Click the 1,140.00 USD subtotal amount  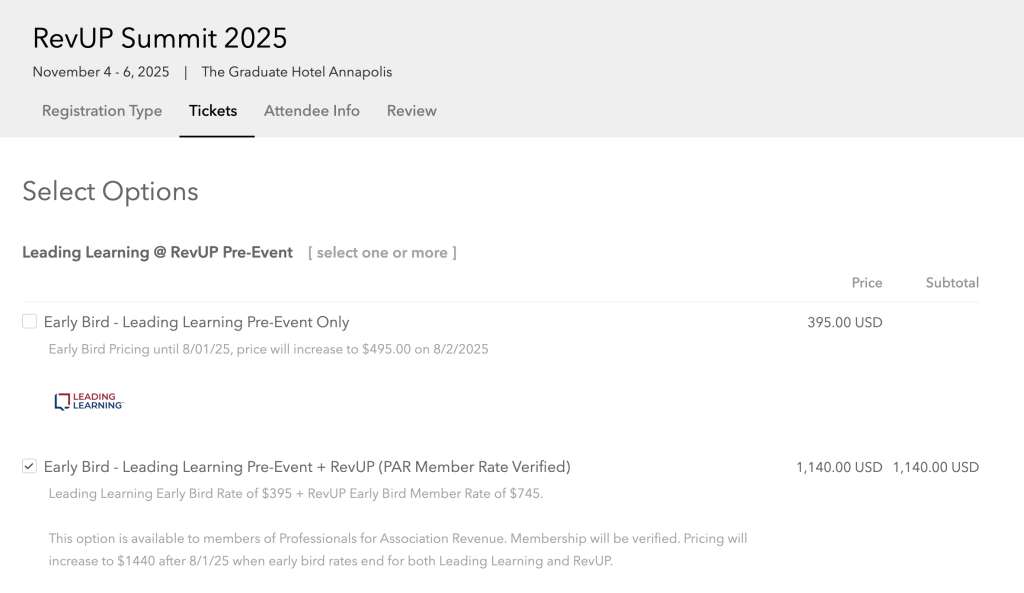click(935, 467)
